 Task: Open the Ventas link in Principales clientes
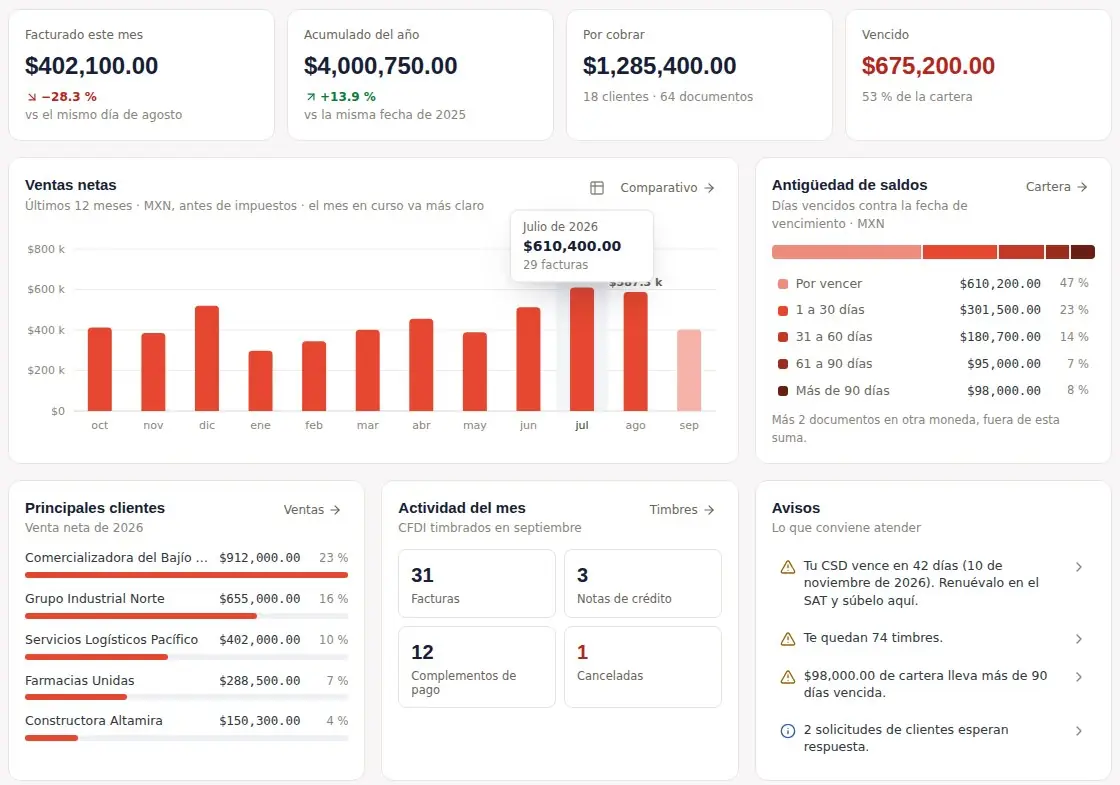[311, 509]
